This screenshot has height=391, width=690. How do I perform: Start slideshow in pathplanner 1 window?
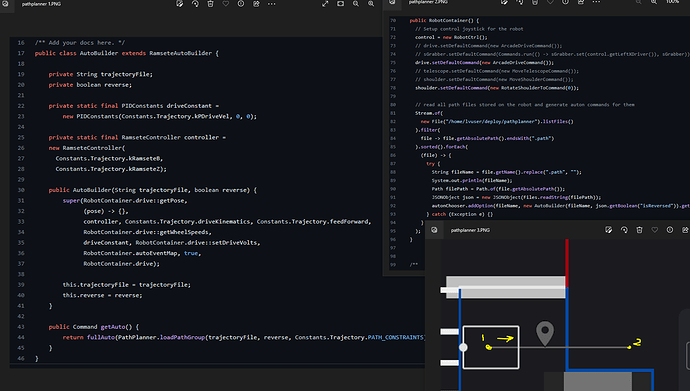pos(340,4)
